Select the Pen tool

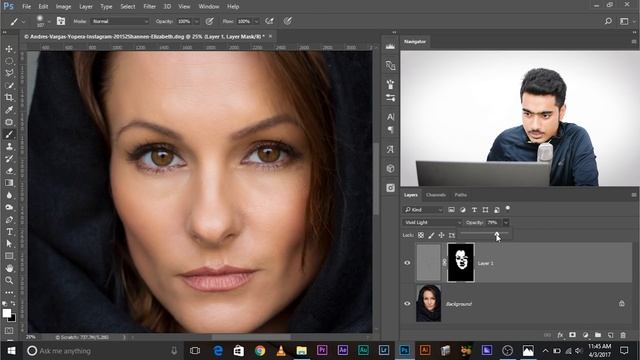9,220
